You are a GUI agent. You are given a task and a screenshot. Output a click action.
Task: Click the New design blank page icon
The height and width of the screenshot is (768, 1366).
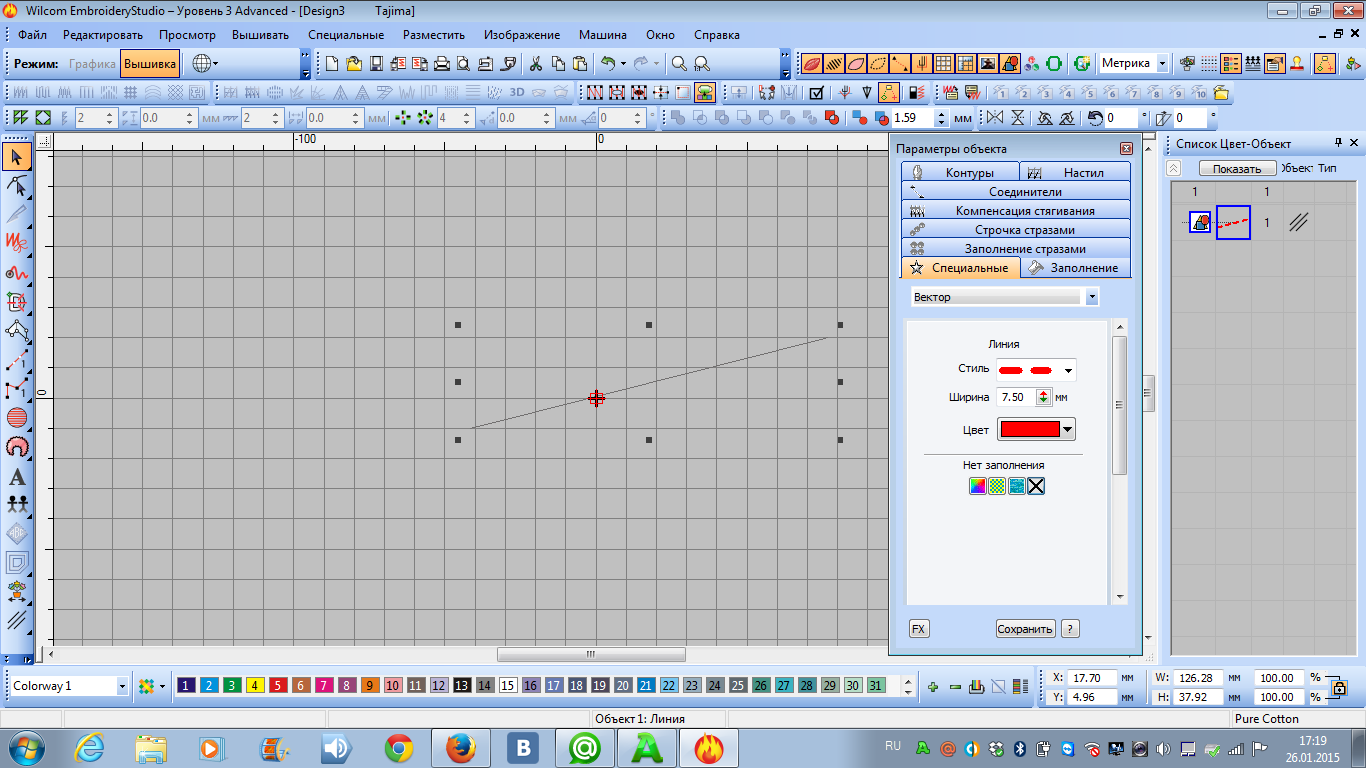333,64
